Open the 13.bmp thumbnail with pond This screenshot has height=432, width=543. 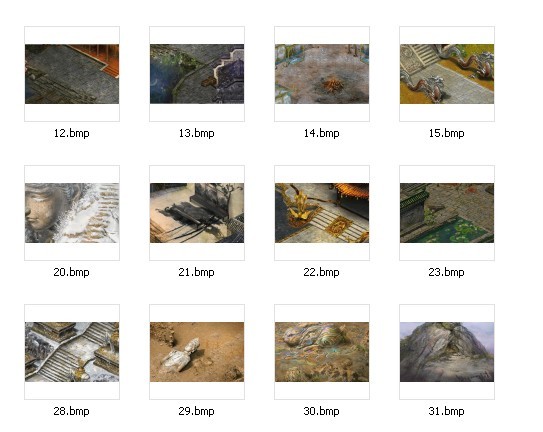(197, 74)
